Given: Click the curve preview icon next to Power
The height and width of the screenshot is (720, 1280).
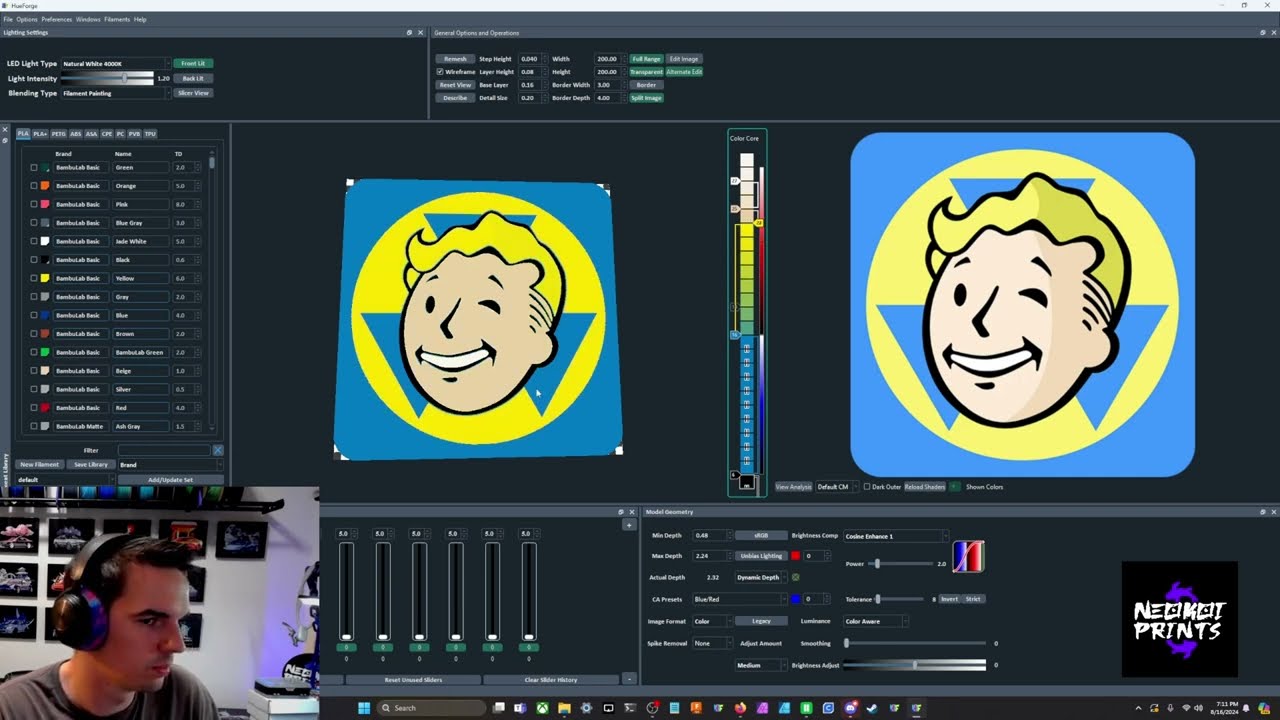Looking at the screenshot, I should point(968,556).
